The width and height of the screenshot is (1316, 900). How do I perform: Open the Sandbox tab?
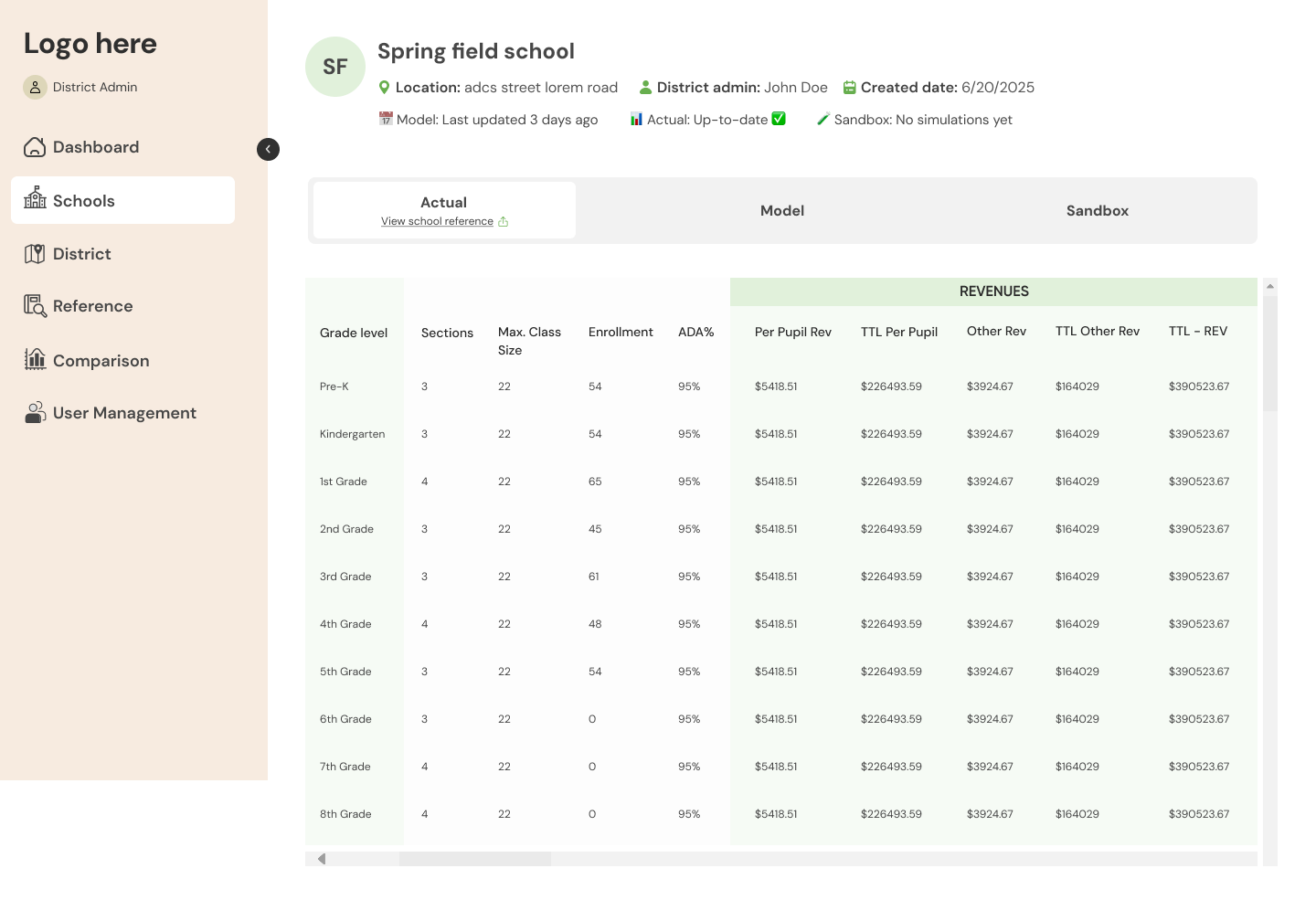pyautogui.click(x=1098, y=210)
